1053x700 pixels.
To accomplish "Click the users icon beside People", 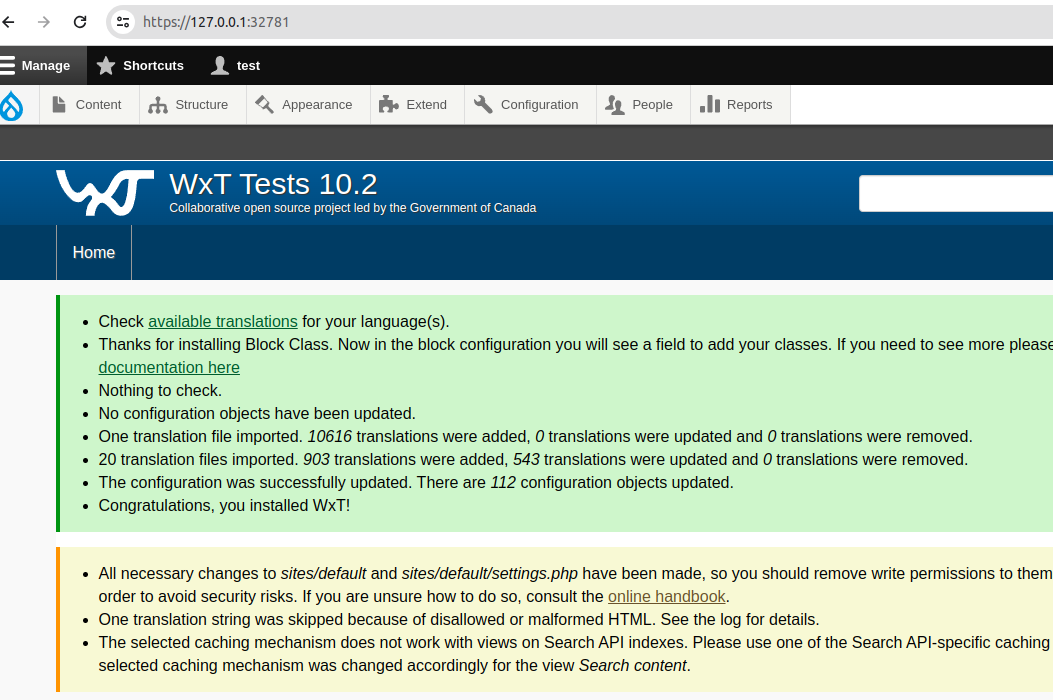I will click(615, 105).
